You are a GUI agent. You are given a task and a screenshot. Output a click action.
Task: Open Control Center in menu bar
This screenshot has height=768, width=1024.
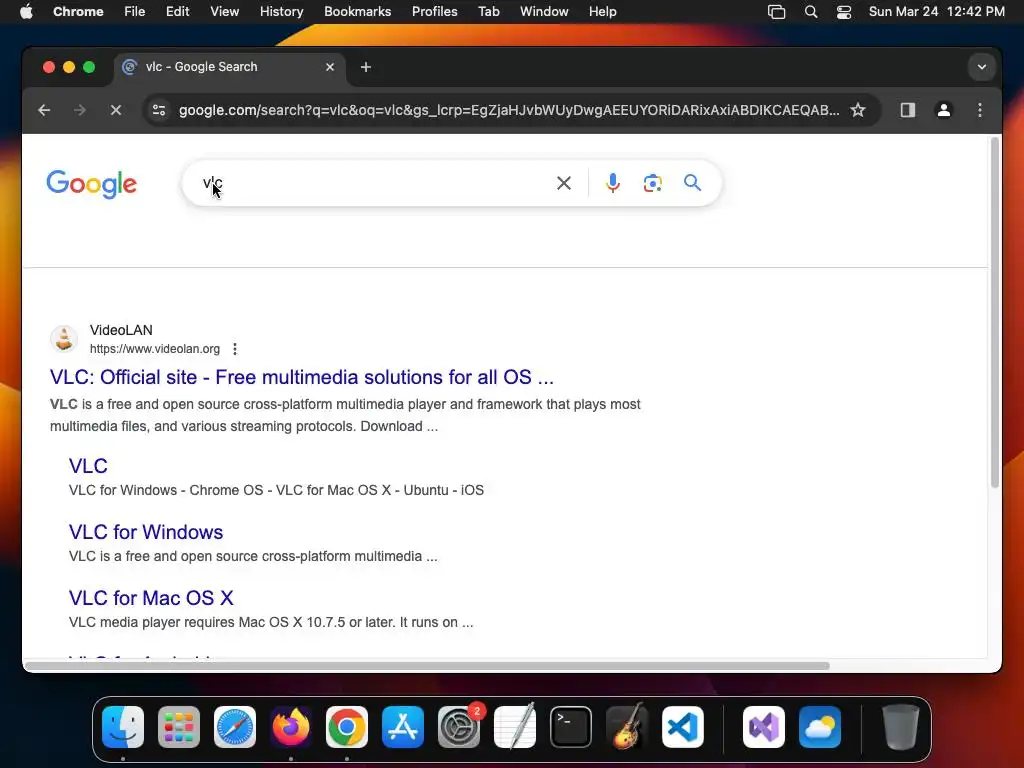tap(844, 12)
